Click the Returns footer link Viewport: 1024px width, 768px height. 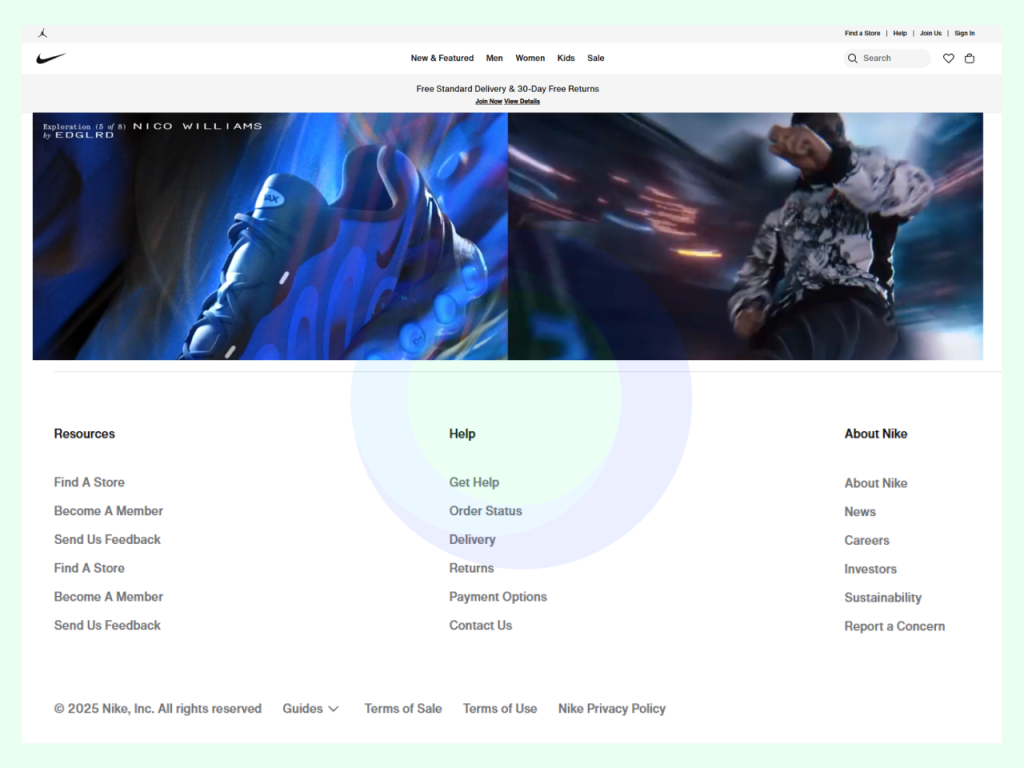tap(472, 568)
